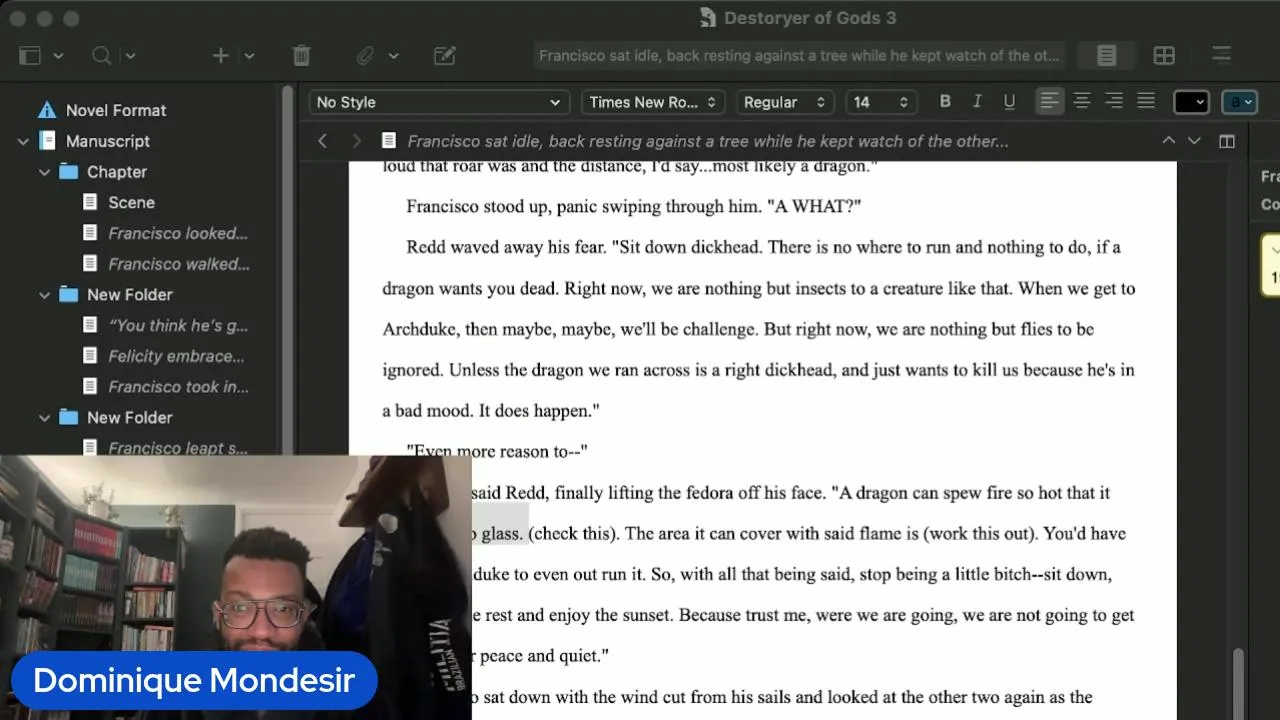Toggle bold formatting
Image resolution: width=1280 pixels, height=720 pixels.
point(945,101)
